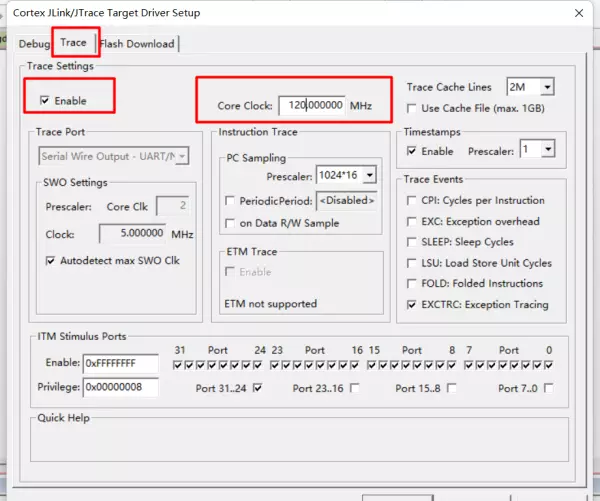This screenshot has height=501, width=600.
Task: Click the dialog title 'Cortex JLink/JTrace Target Driver Setup'
Action: (x=106, y=13)
